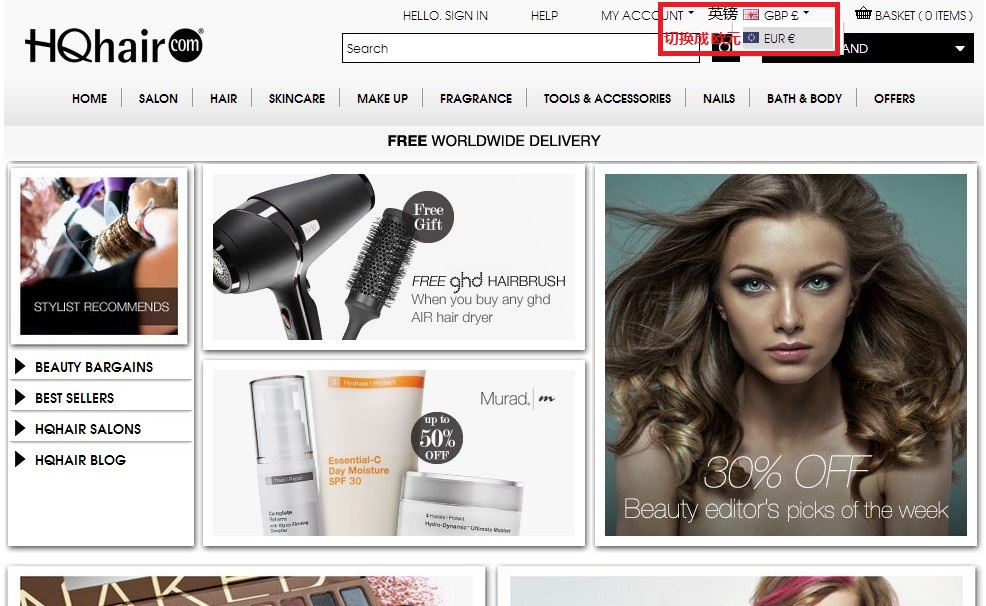The height and width of the screenshot is (606, 986).
Task: Click the HELP link
Action: pos(544,16)
